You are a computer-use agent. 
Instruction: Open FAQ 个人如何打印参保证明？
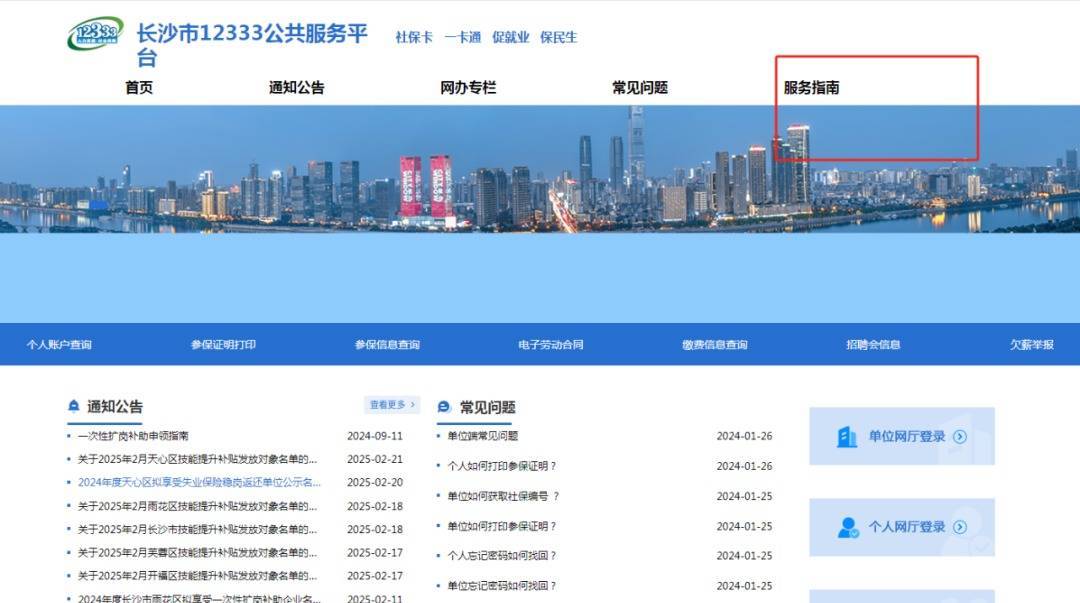tap(501, 466)
